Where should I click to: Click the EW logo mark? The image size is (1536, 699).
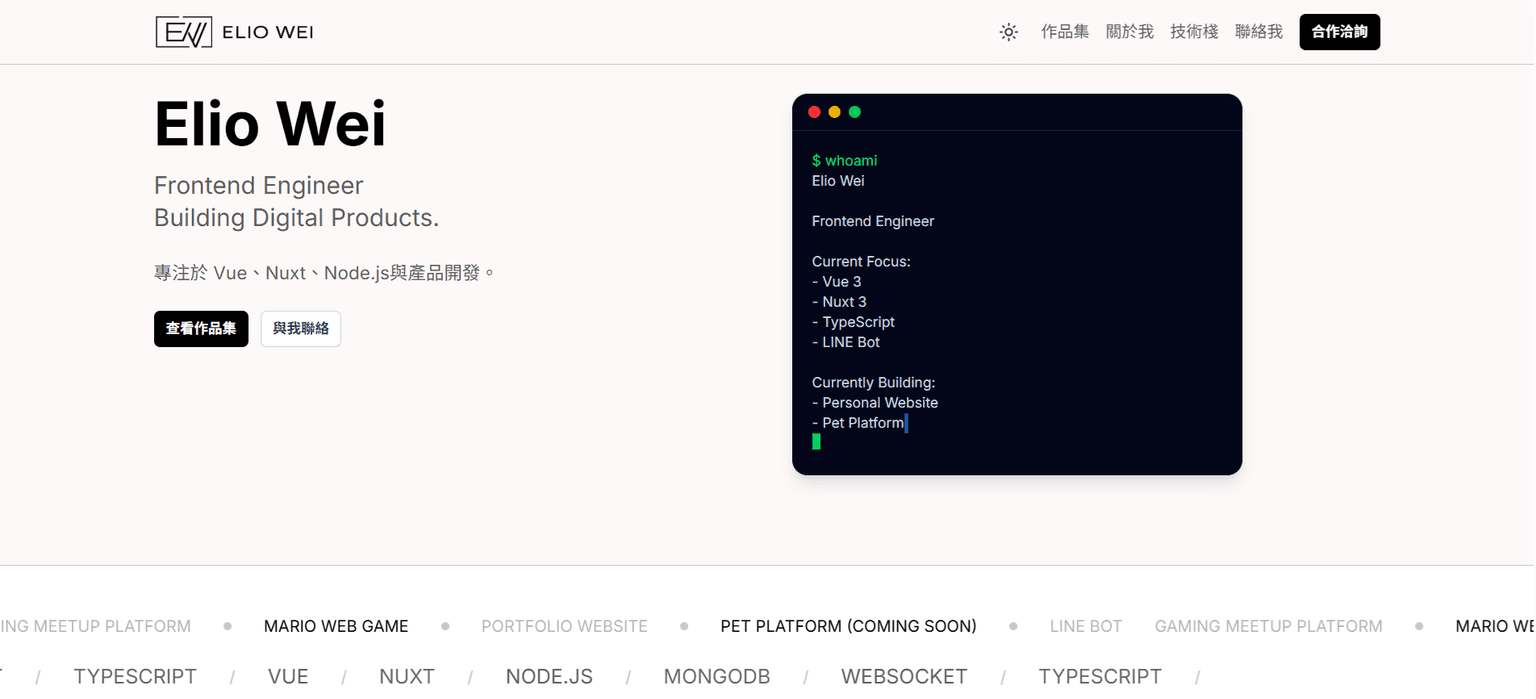coord(184,32)
